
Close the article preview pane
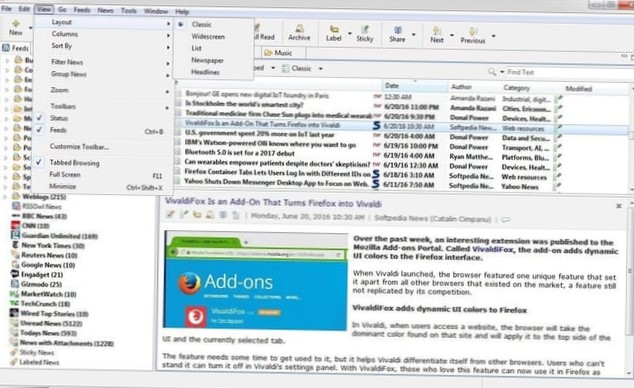tap(619, 206)
